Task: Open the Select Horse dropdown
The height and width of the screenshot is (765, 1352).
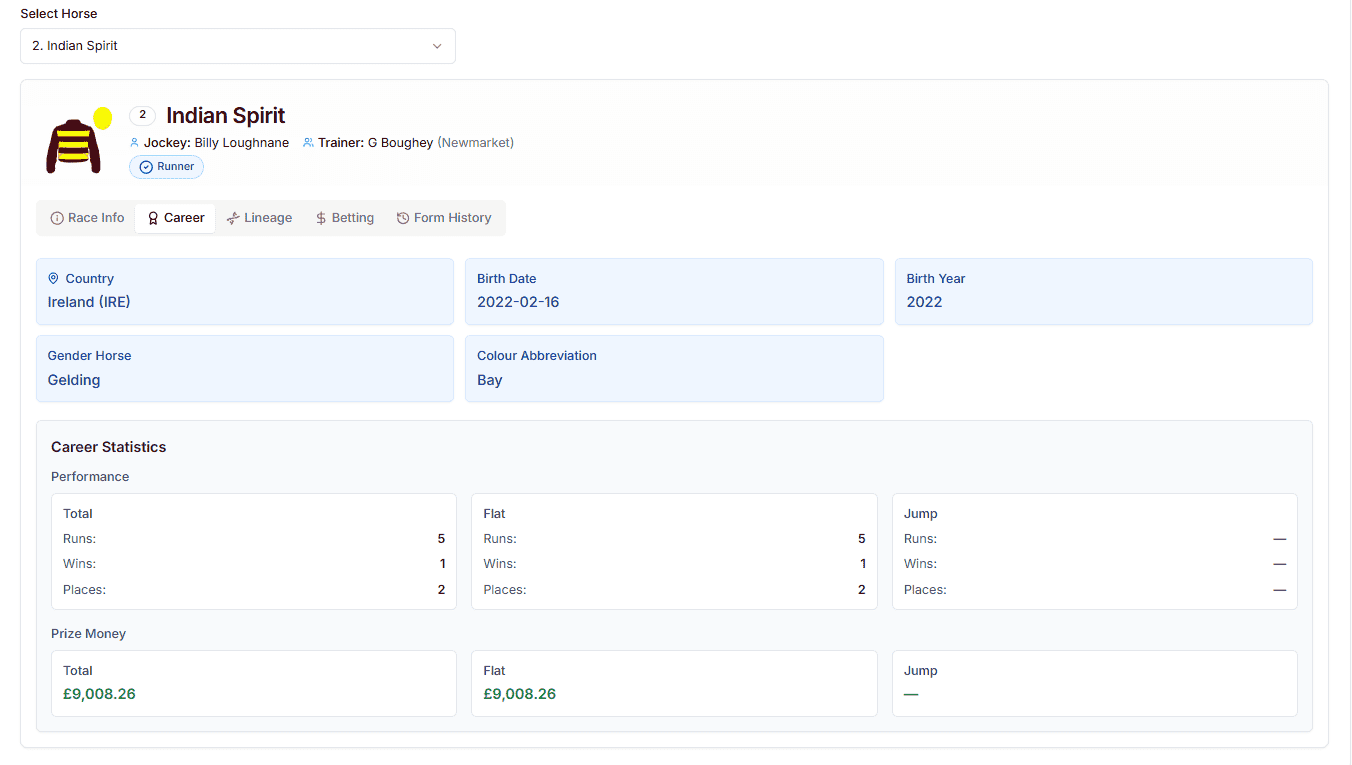Action: click(237, 46)
